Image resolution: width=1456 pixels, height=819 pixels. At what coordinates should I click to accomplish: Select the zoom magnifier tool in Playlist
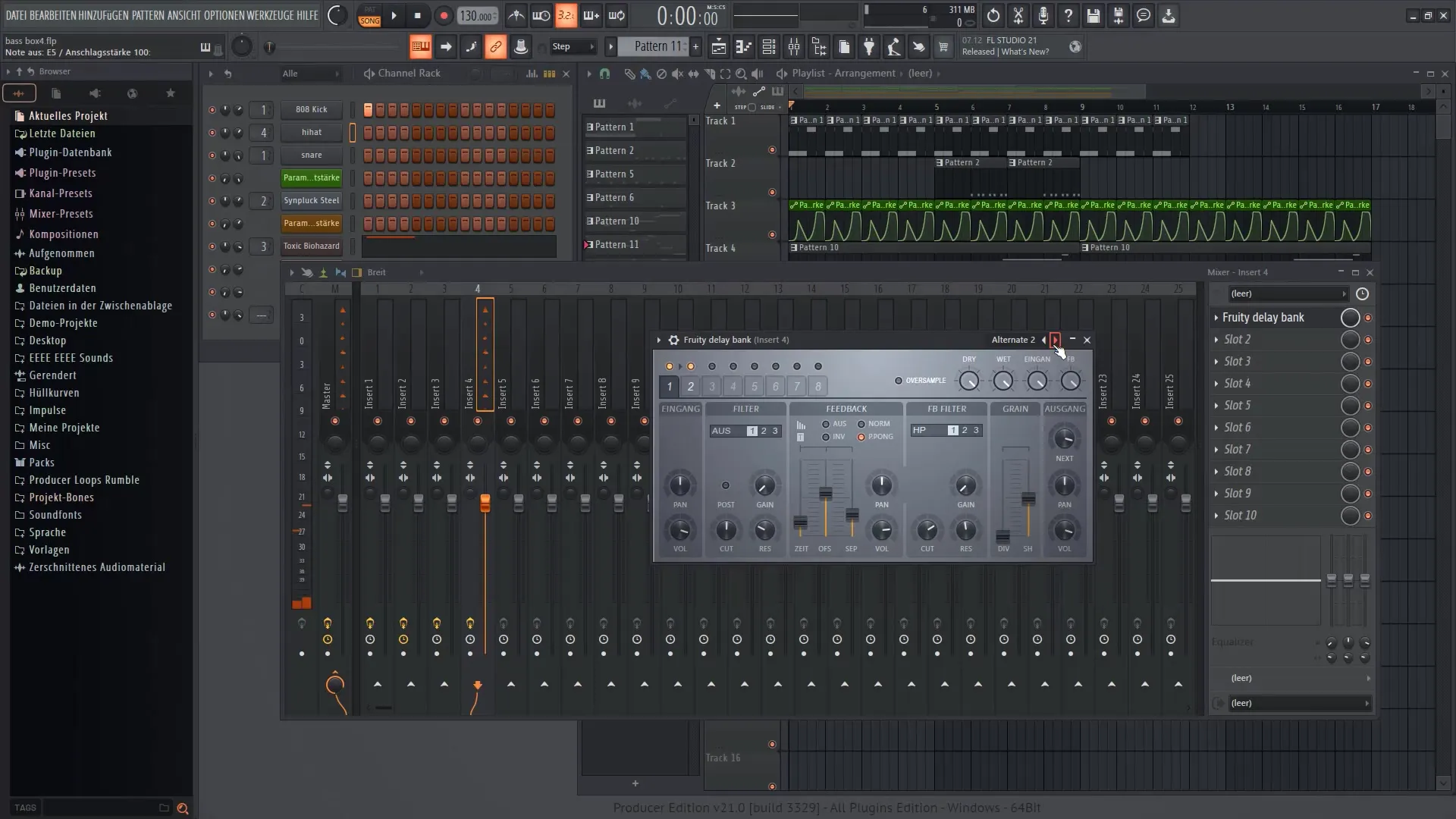[x=741, y=74]
